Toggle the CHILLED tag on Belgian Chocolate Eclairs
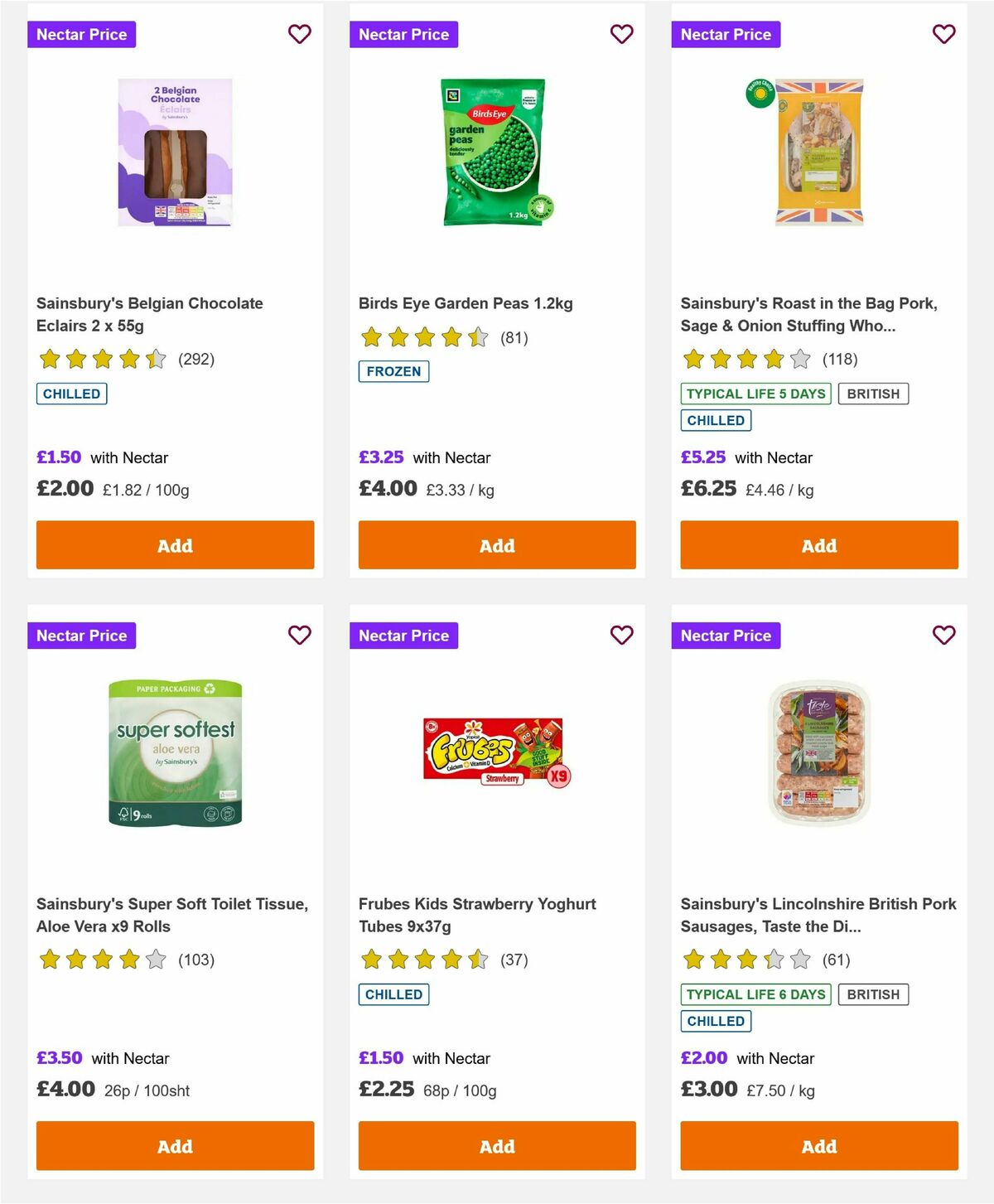Image resolution: width=994 pixels, height=1204 pixels. (71, 394)
